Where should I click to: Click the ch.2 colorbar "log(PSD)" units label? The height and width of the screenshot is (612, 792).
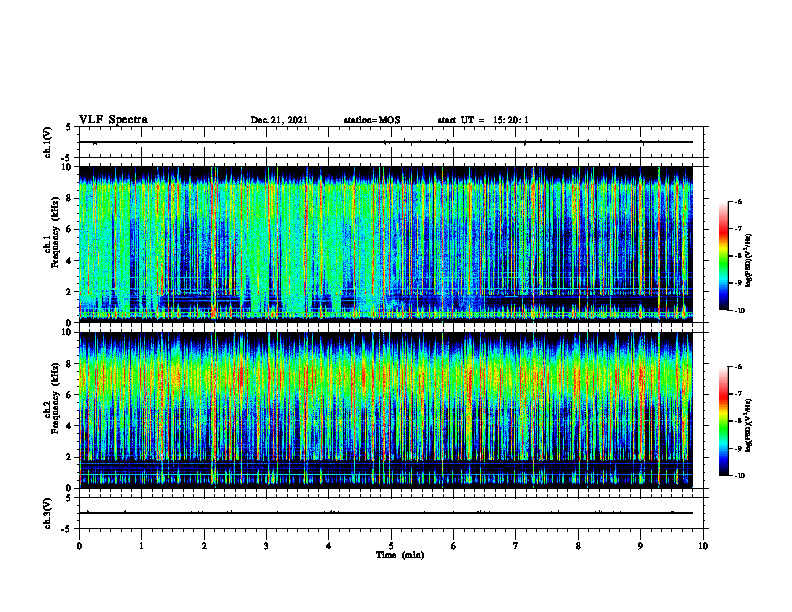coord(749,425)
